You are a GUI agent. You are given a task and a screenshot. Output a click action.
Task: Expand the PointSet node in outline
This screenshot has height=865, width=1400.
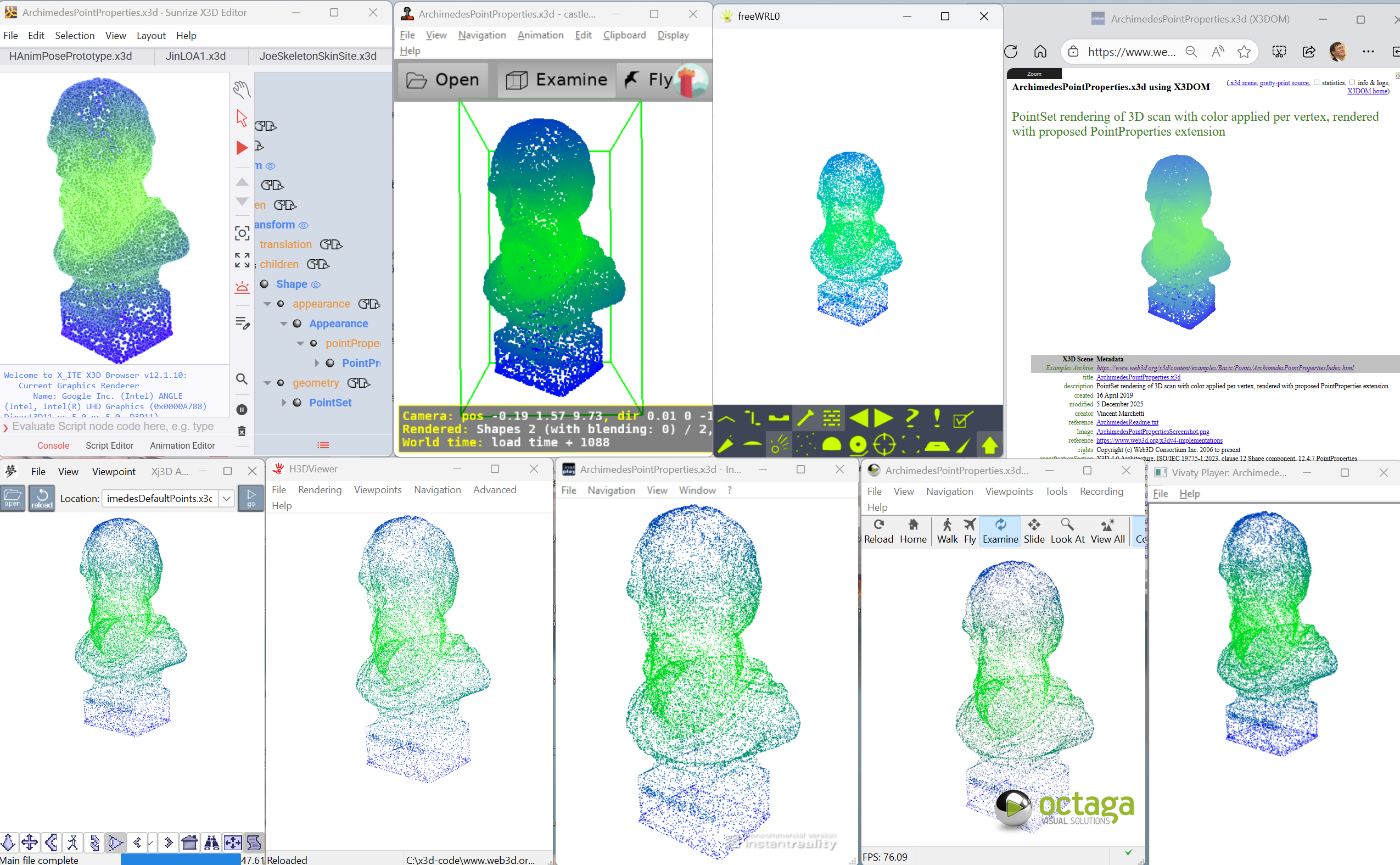pyautogui.click(x=284, y=403)
